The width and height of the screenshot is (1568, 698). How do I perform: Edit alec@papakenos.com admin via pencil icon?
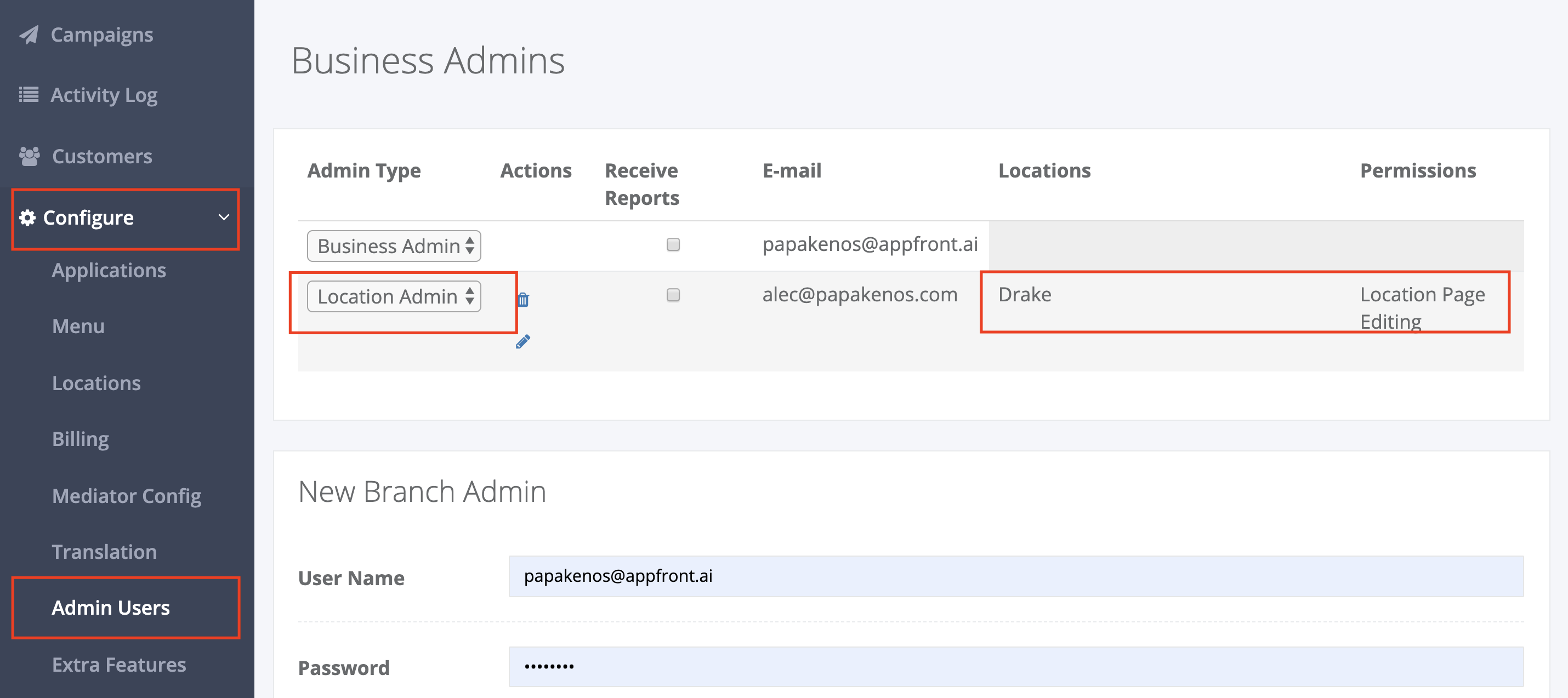pyautogui.click(x=523, y=341)
